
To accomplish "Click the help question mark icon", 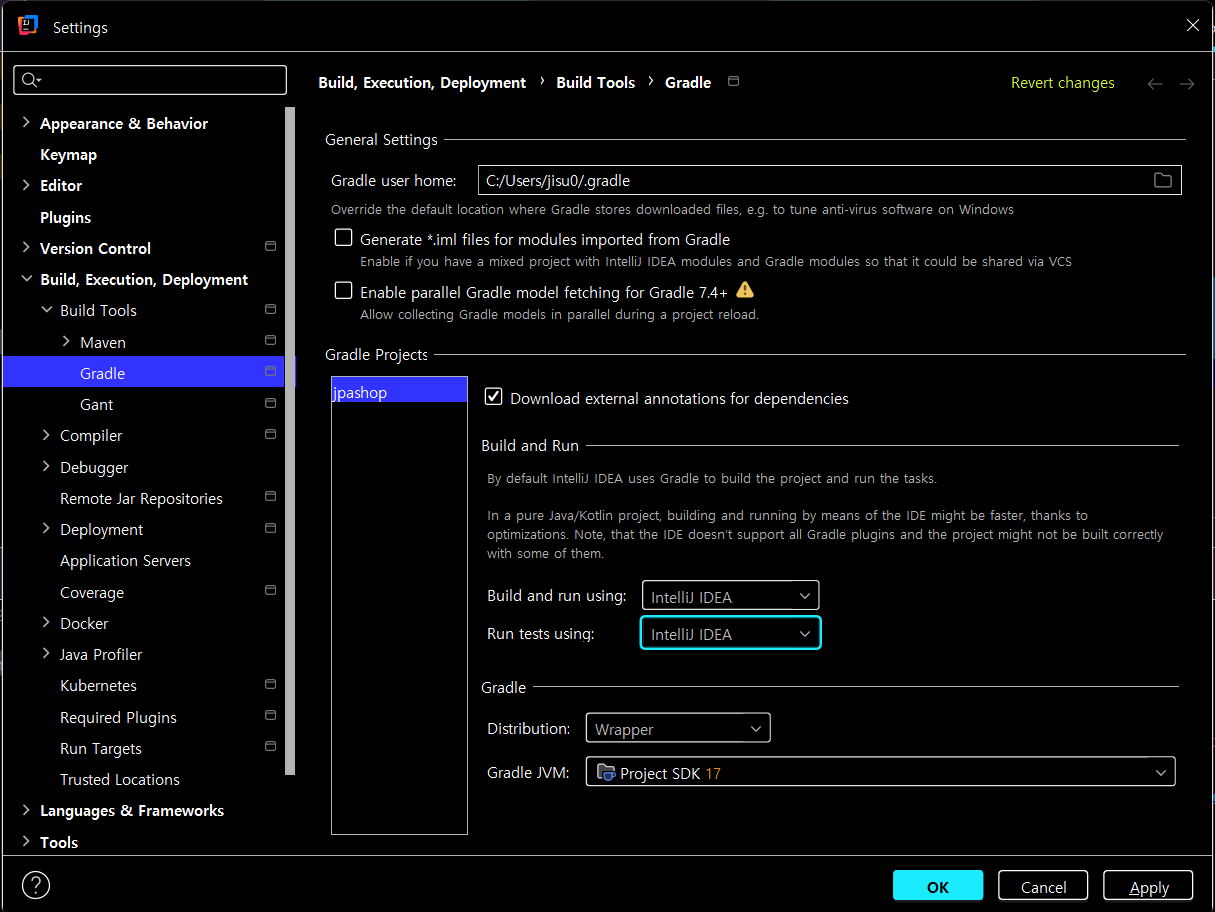I will coord(35,885).
